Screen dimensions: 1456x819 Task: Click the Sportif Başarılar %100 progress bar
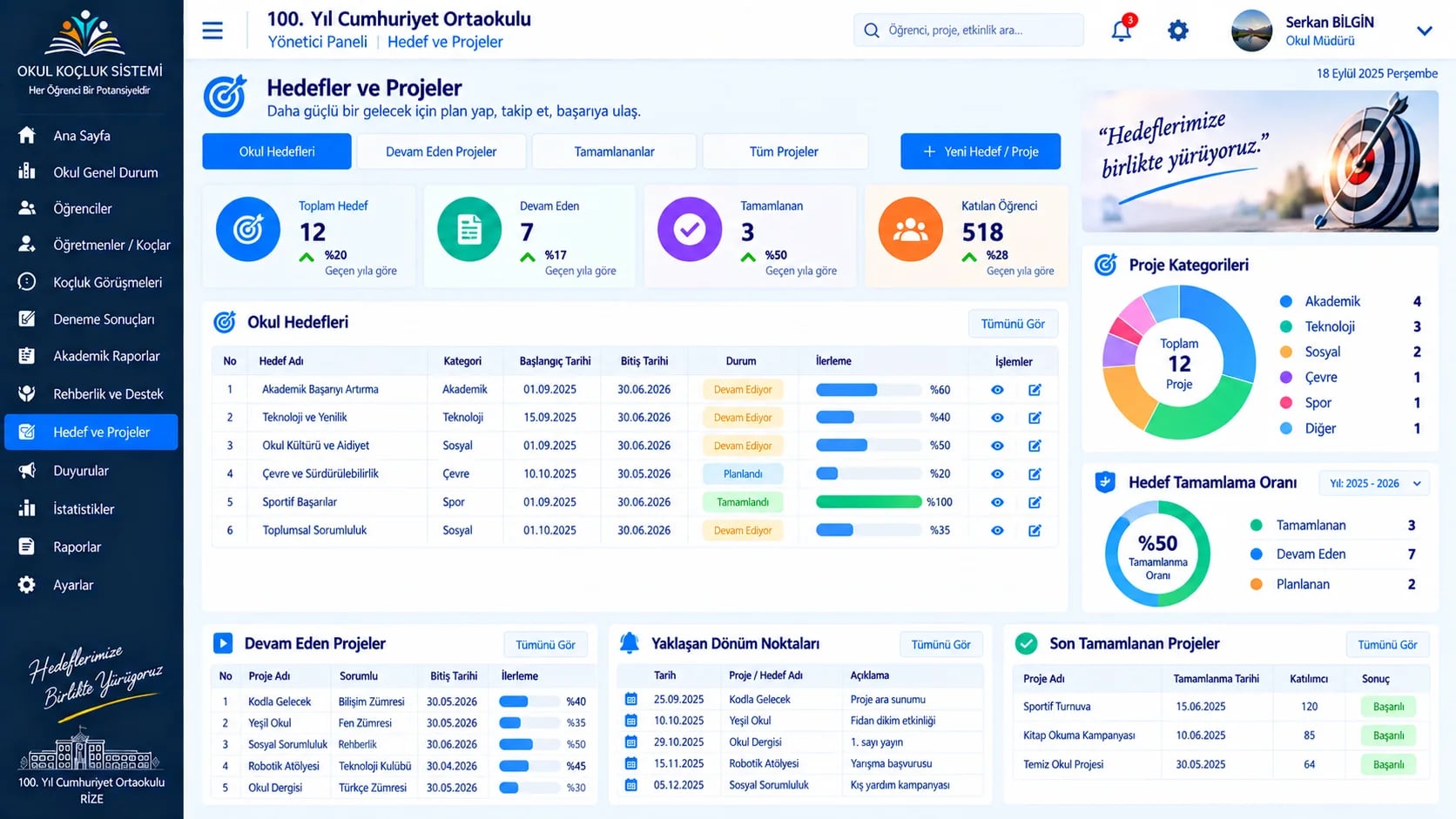point(868,502)
